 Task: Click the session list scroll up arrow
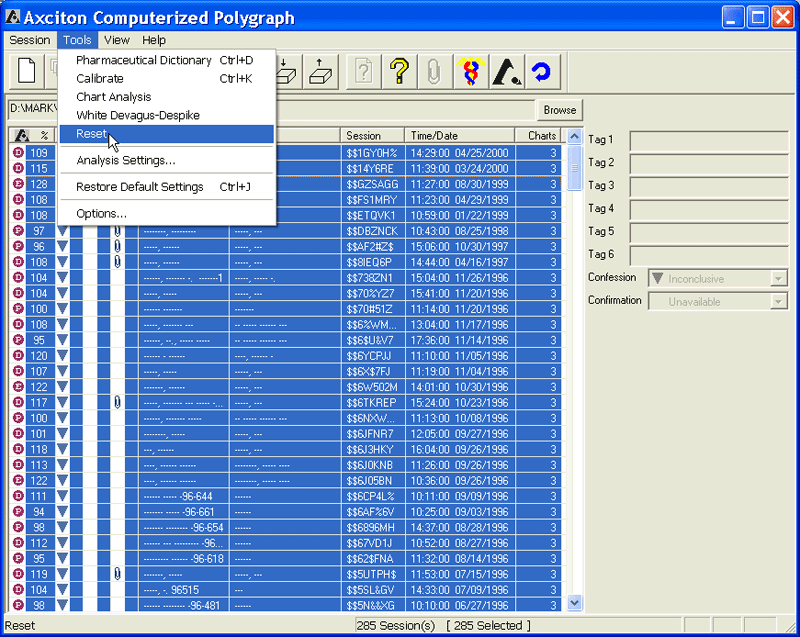coord(574,137)
